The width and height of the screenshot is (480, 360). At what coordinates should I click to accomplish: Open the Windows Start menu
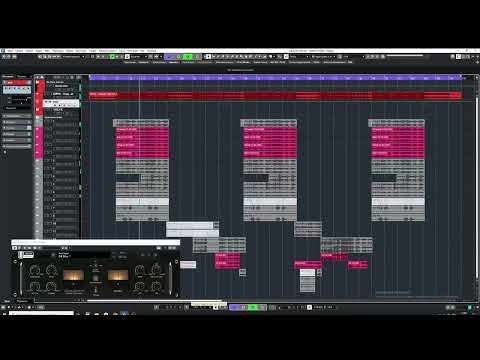[4, 314]
